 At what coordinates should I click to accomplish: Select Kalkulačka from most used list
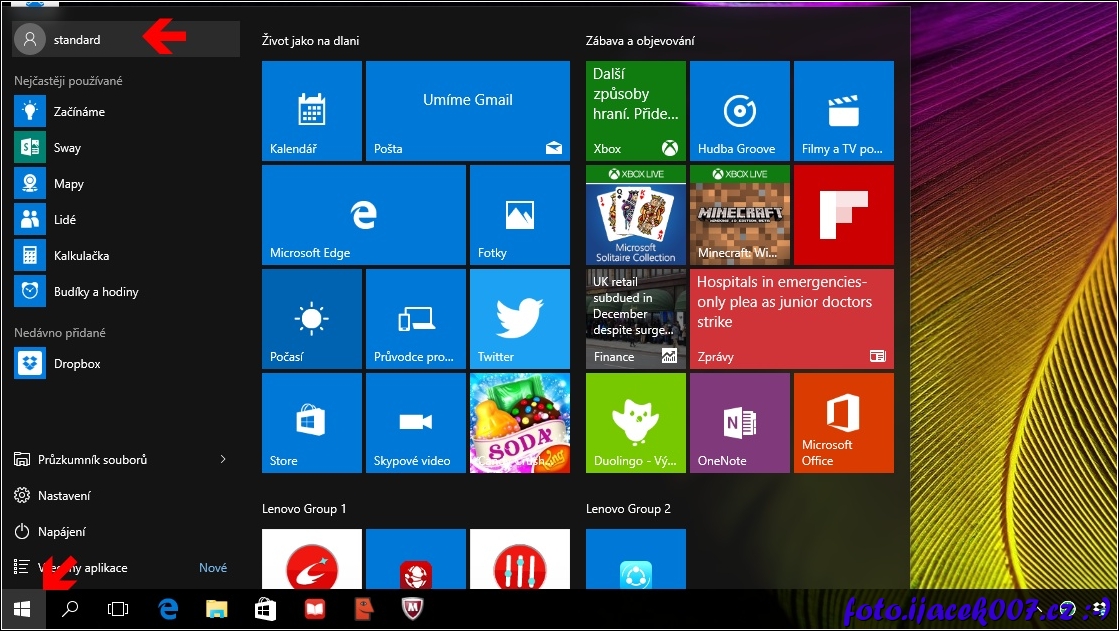pos(81,256)
